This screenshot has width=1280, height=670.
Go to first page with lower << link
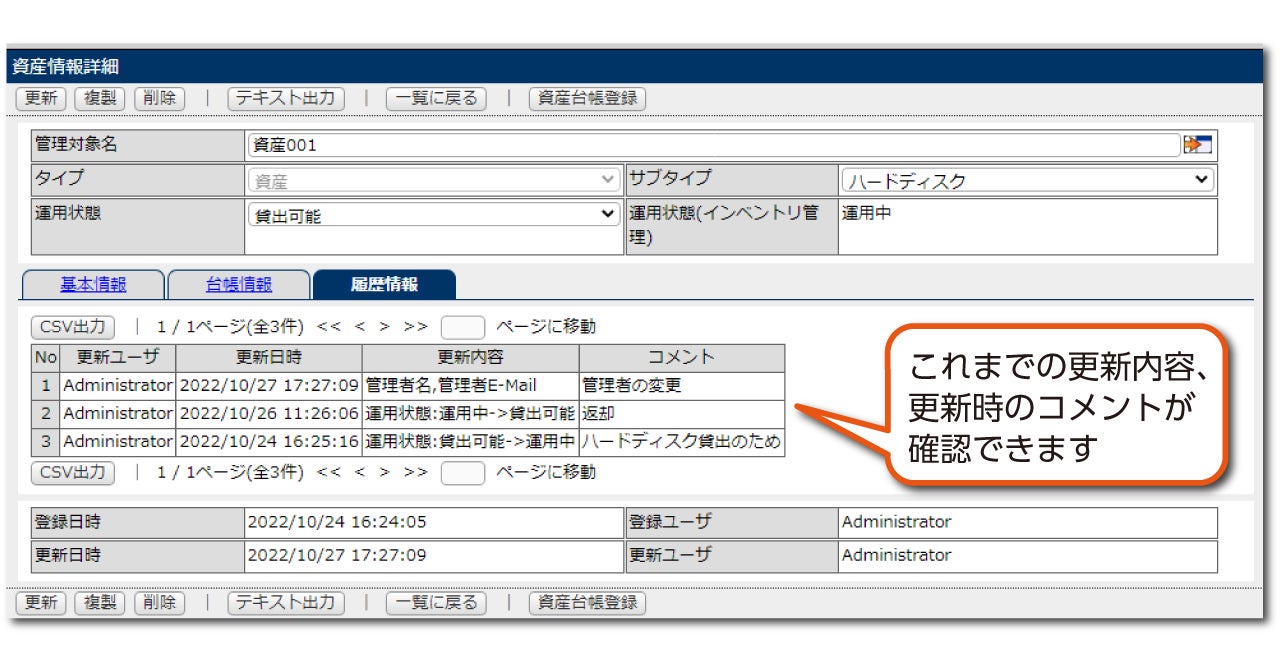pyautogui.click(x=327, y=472)
